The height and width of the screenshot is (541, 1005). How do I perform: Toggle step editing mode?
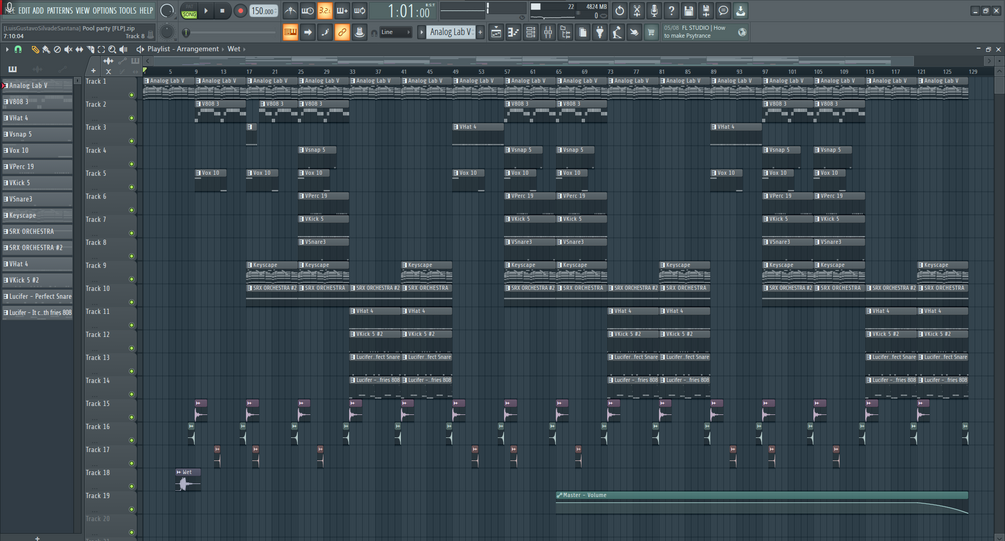[x=325, y=32]
